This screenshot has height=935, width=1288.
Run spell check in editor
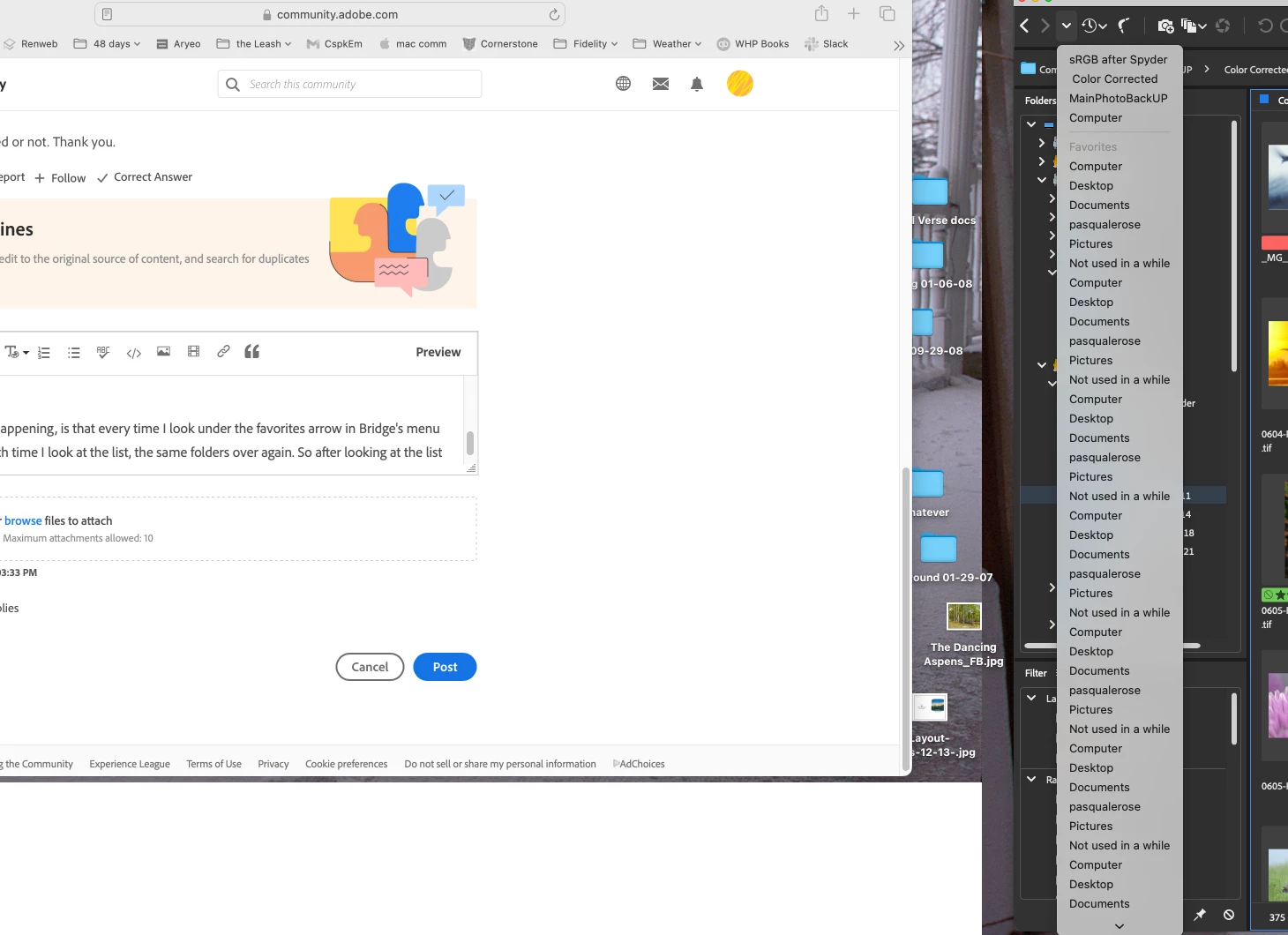(x=103, y=352)
